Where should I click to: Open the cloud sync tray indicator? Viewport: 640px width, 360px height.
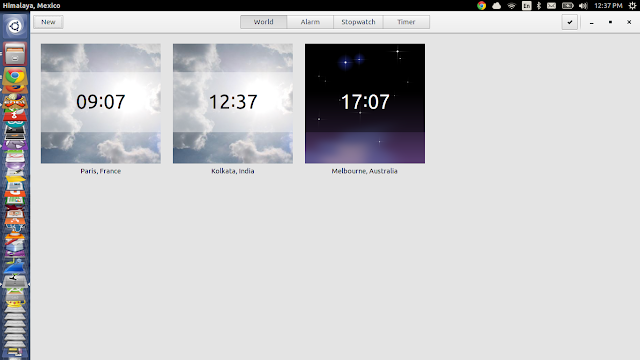coord(496,5)
